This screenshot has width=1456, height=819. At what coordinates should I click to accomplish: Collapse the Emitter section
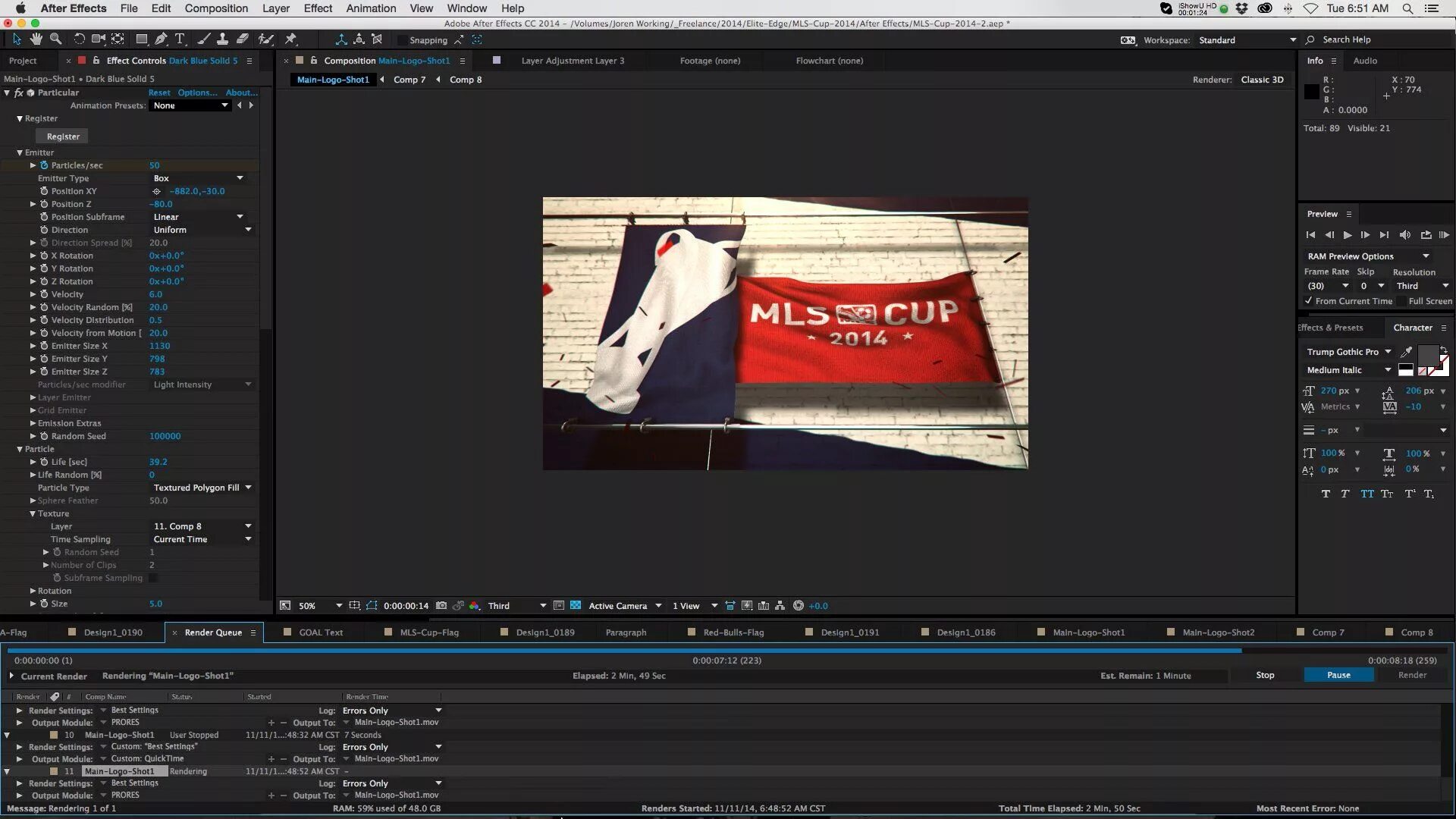pyautogui.click(x=20, y=152)
